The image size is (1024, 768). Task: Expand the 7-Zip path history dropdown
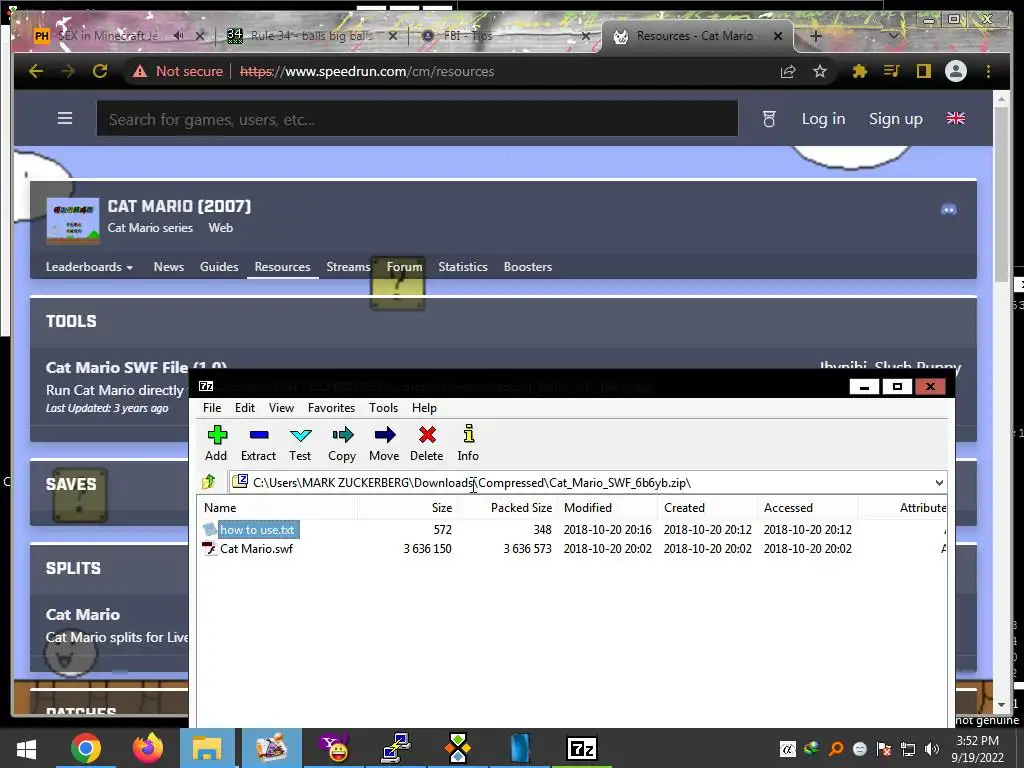(939, 483)
